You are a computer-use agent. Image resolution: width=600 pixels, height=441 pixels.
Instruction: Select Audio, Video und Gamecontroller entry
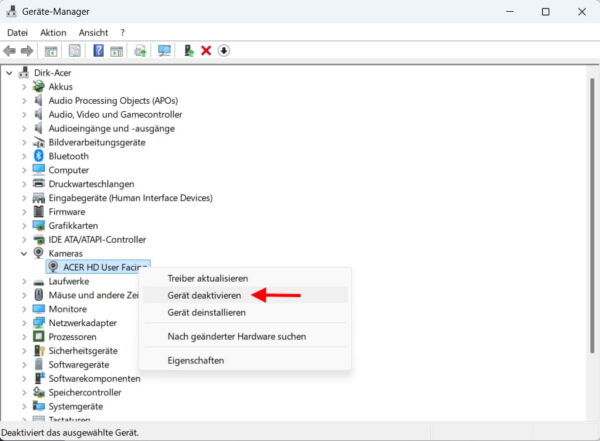coord(115,114)
